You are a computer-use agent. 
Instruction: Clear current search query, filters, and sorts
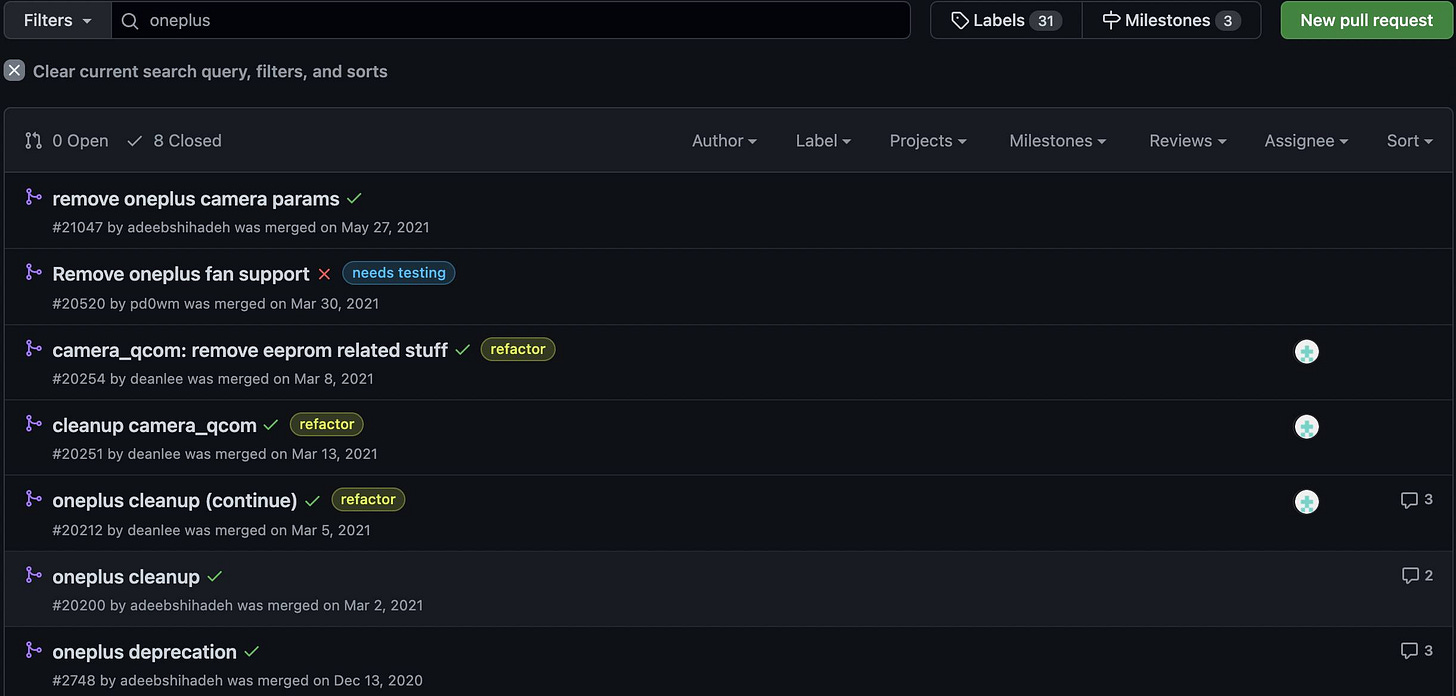(196, 71)
